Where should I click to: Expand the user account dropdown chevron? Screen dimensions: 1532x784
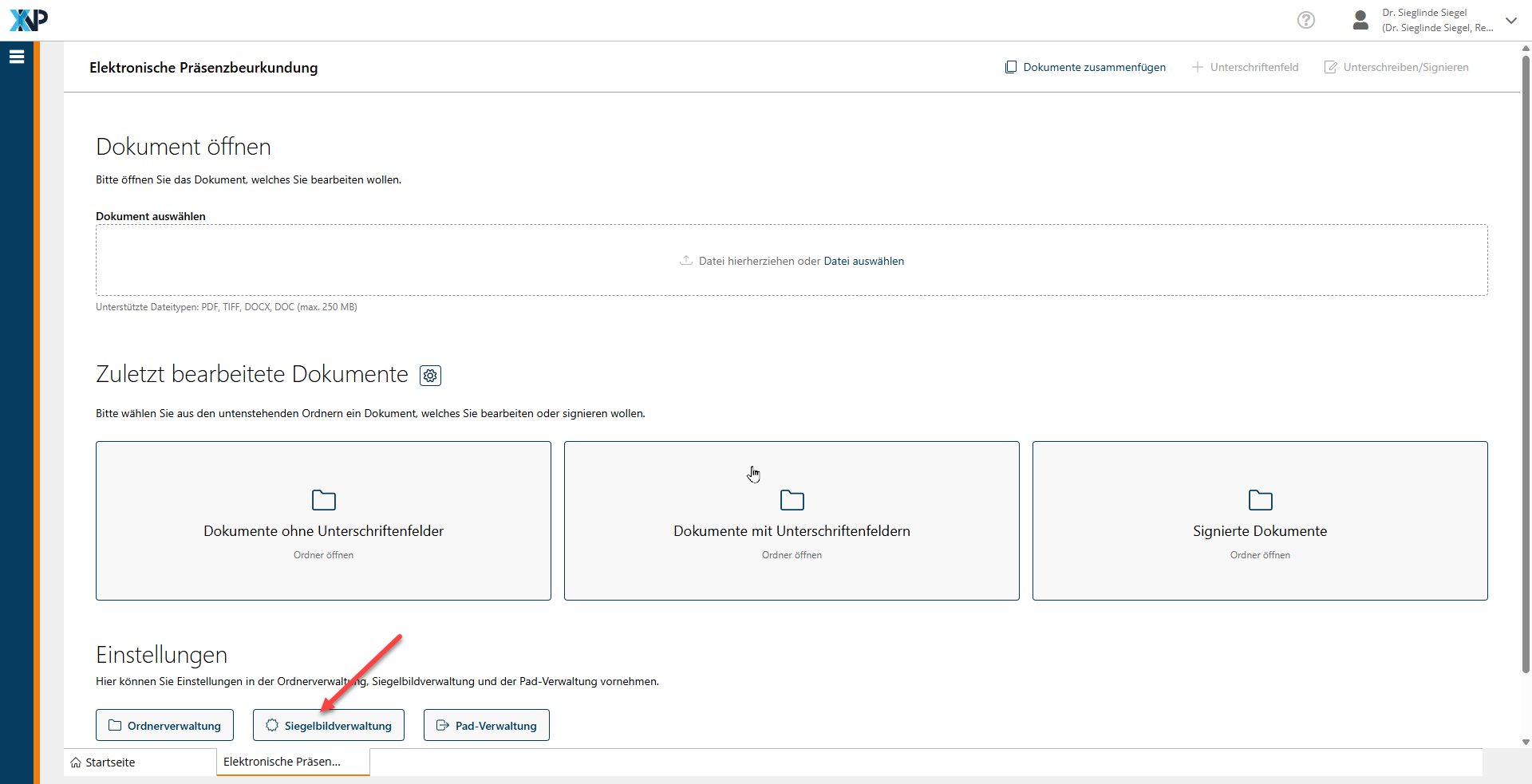pos(1510,21)
